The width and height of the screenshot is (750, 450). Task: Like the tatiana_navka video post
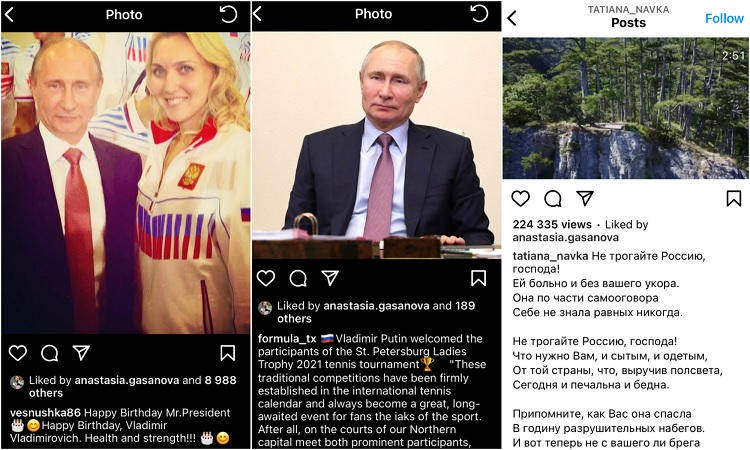pyautogui.click(x=520, y=198)
